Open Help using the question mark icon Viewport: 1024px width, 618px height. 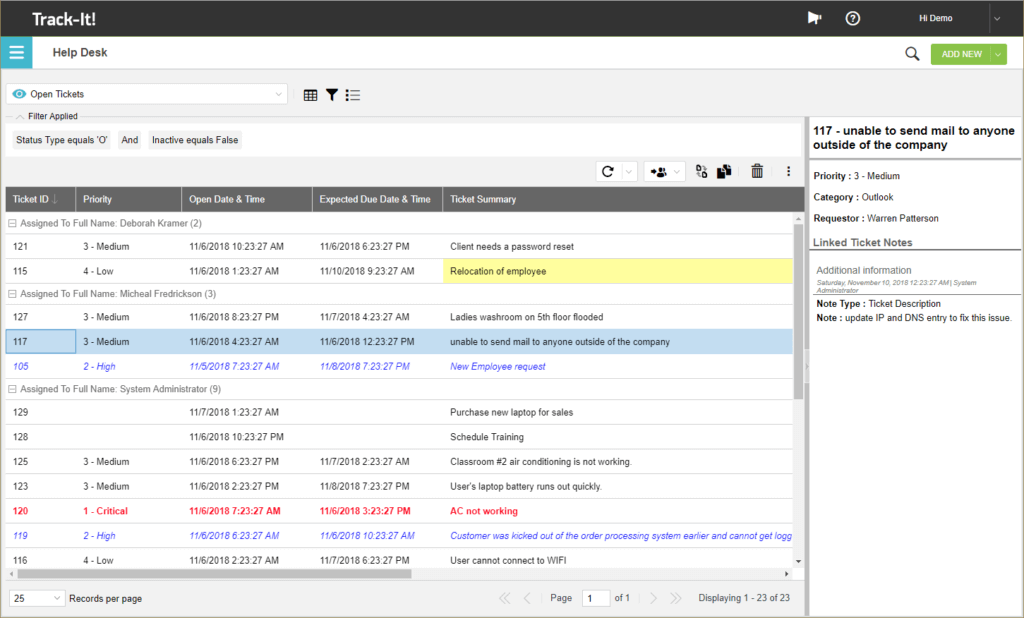pos(852,18)
